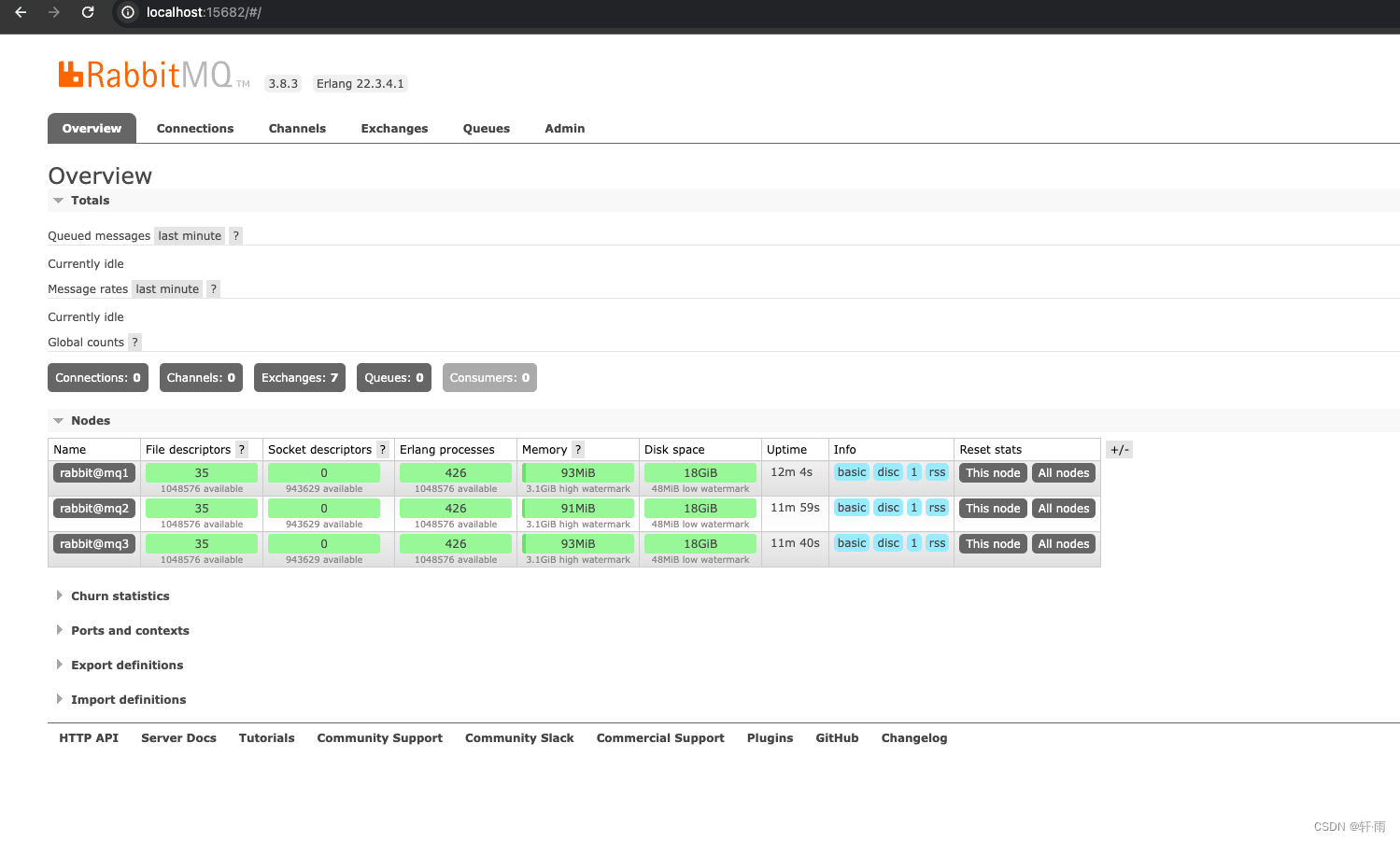
Task: Click the basic tag for rabbit@mq2
Action: 852,508
